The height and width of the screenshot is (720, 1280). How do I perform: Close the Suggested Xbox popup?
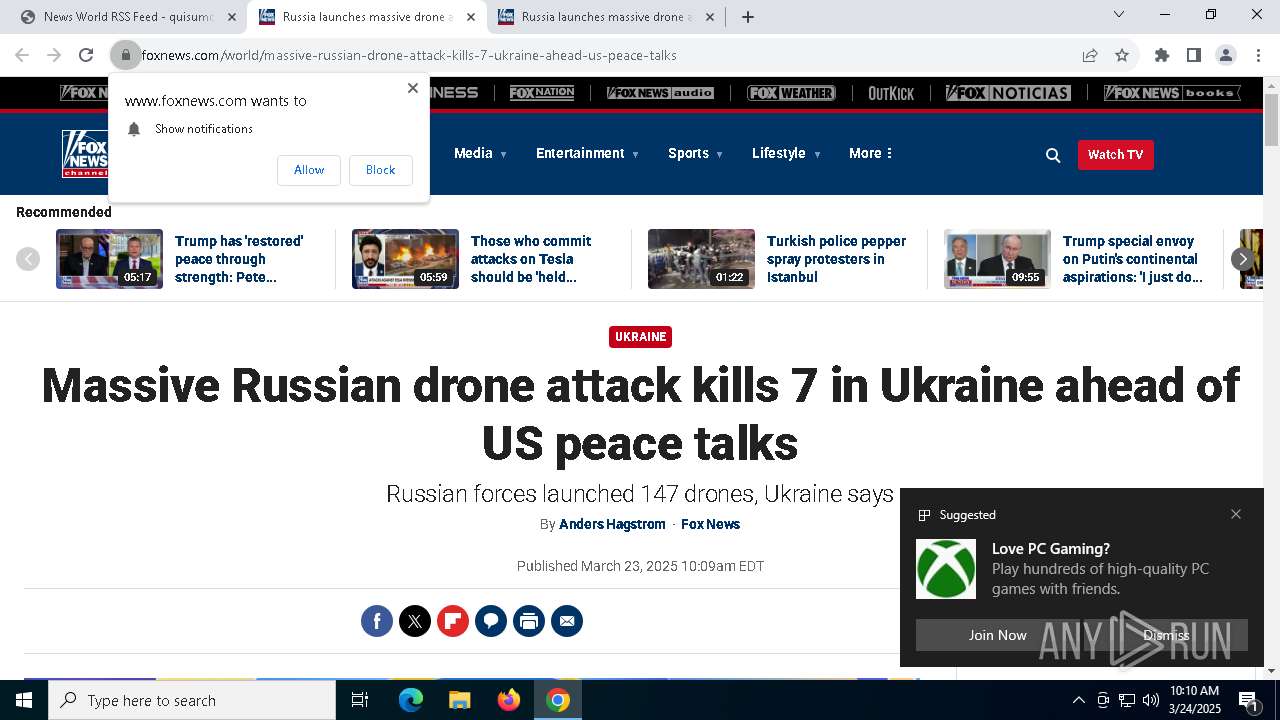tap(1236, 514)
